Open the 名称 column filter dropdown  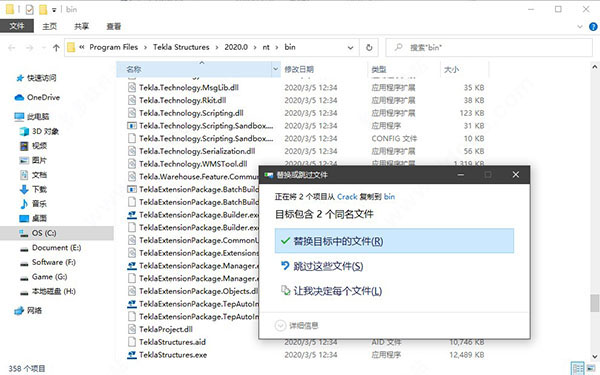[276, 69]
